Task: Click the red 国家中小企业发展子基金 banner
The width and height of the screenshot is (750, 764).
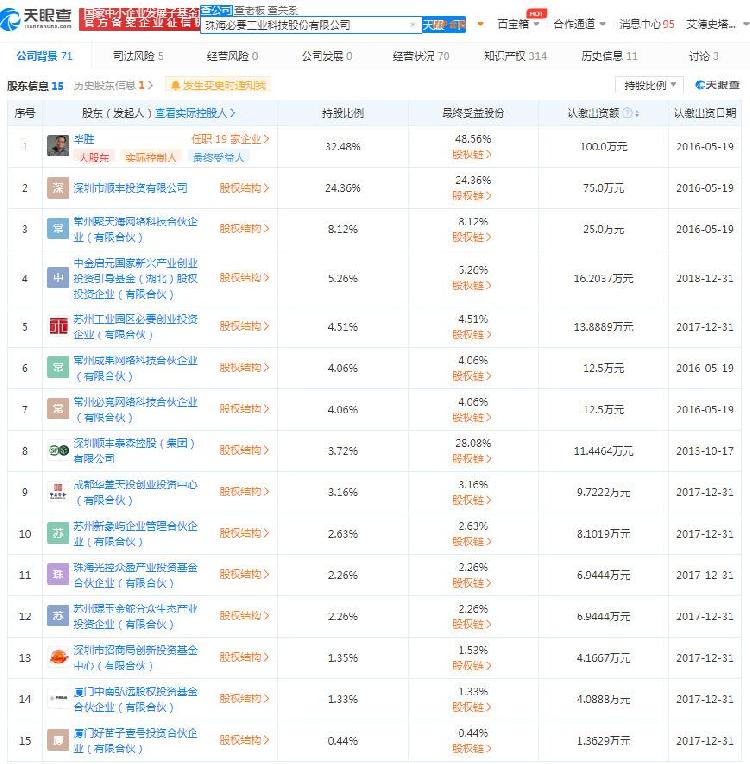Action: [x=140, y=19]
